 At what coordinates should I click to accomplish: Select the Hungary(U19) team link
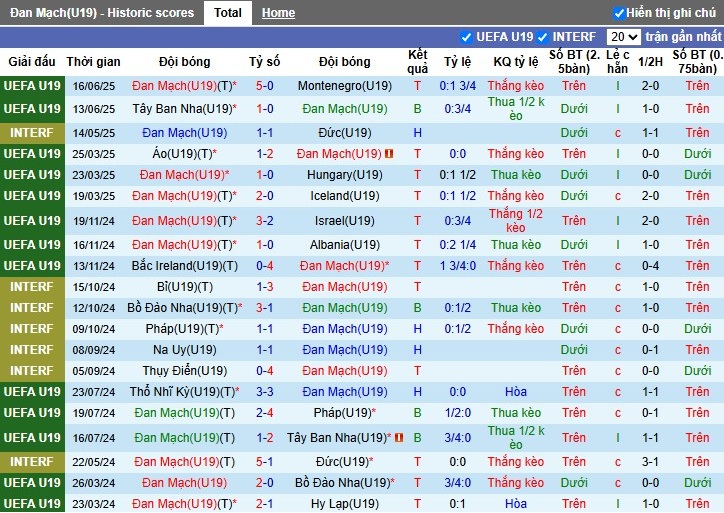[x=344, y=175]
